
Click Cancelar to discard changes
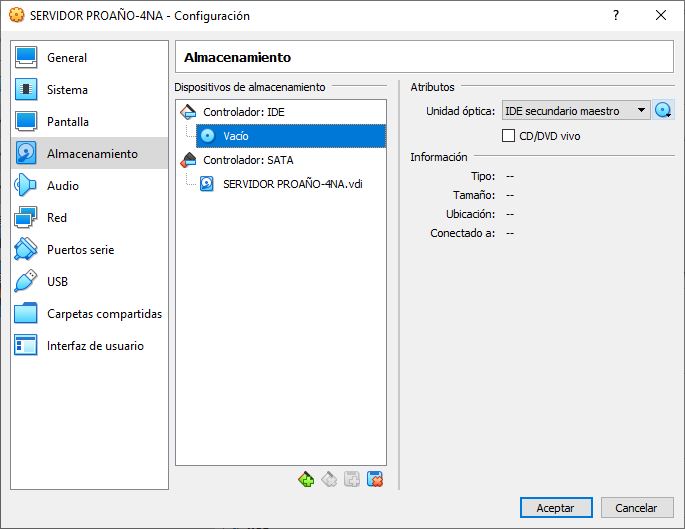point(637,508)
